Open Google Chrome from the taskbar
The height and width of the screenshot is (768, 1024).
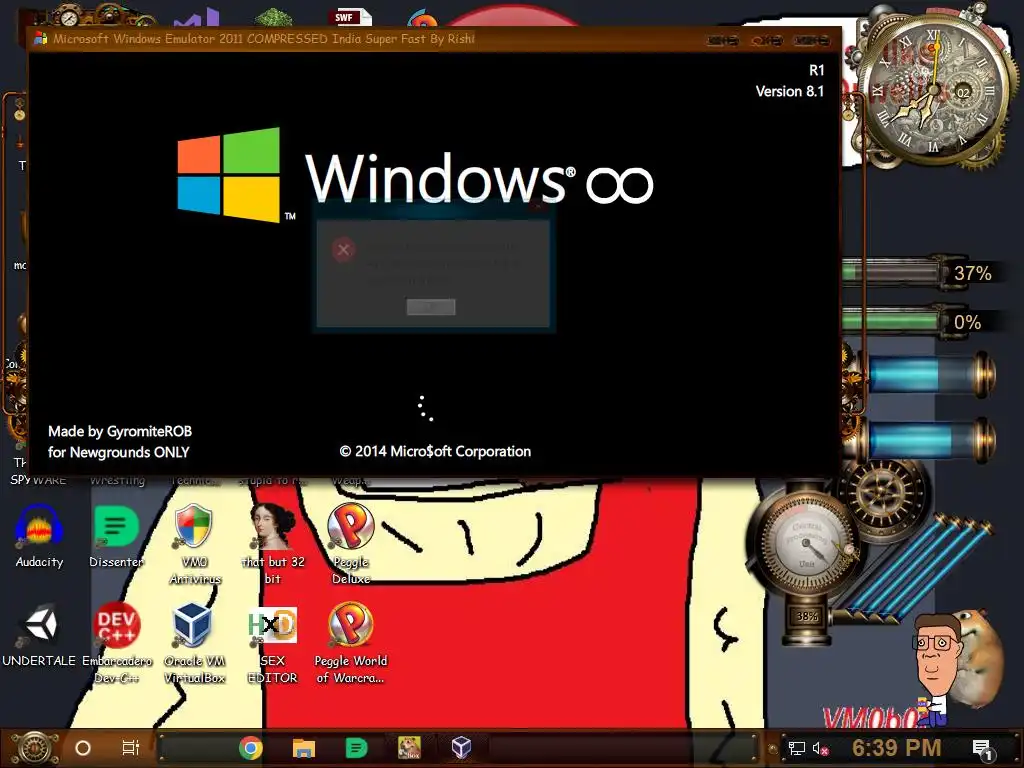click(251, 748)
